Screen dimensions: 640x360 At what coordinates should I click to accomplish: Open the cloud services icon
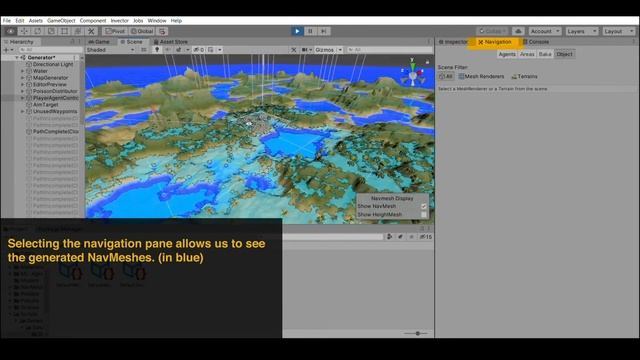(x=518, y=31)
